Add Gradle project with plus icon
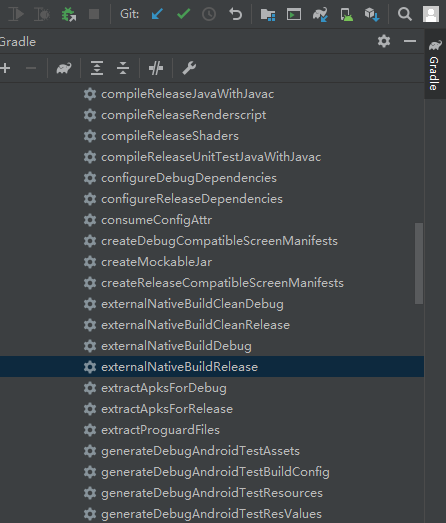The image size is (446, 523). pos(5,68)
